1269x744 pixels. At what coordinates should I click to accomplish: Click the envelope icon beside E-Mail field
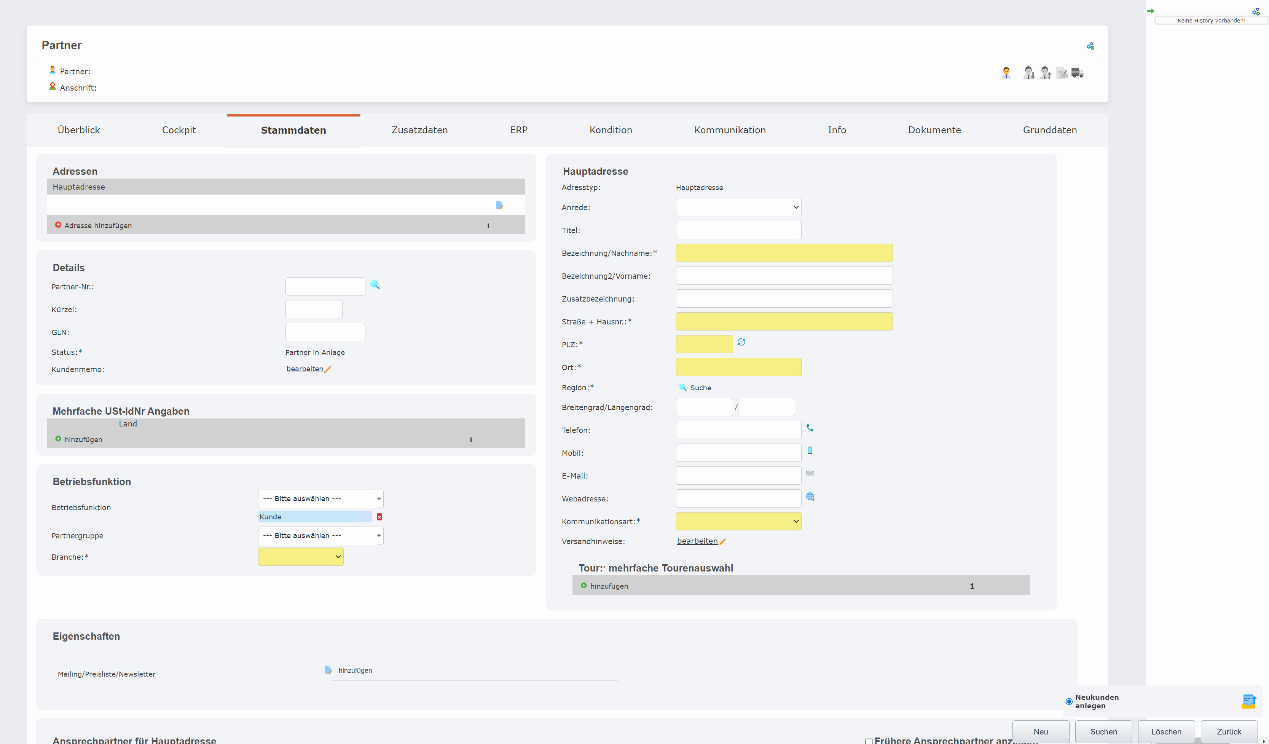[x=811, y=474]
